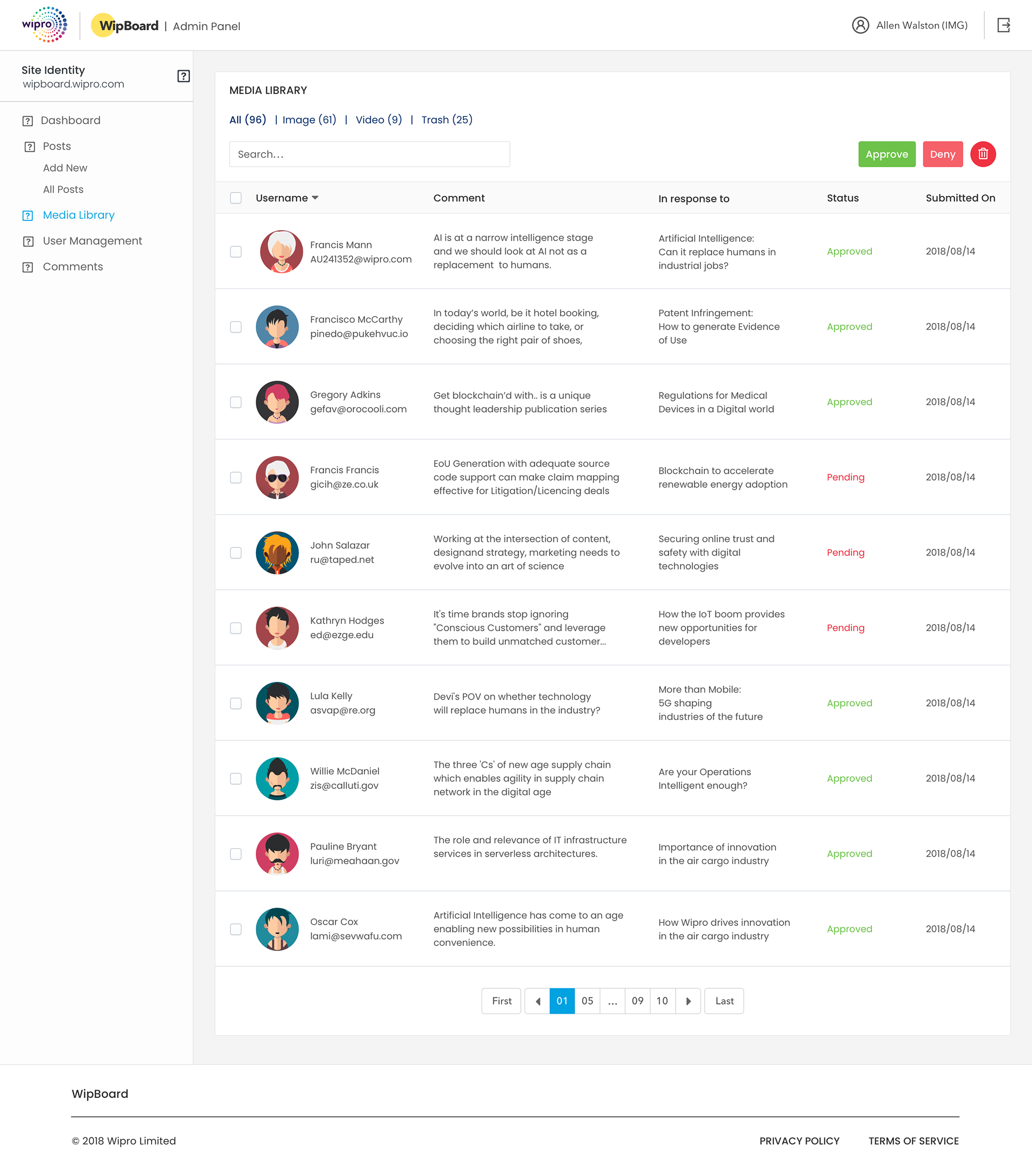
Task: Click the user profile avatar icon
Action: pos(860,25)
